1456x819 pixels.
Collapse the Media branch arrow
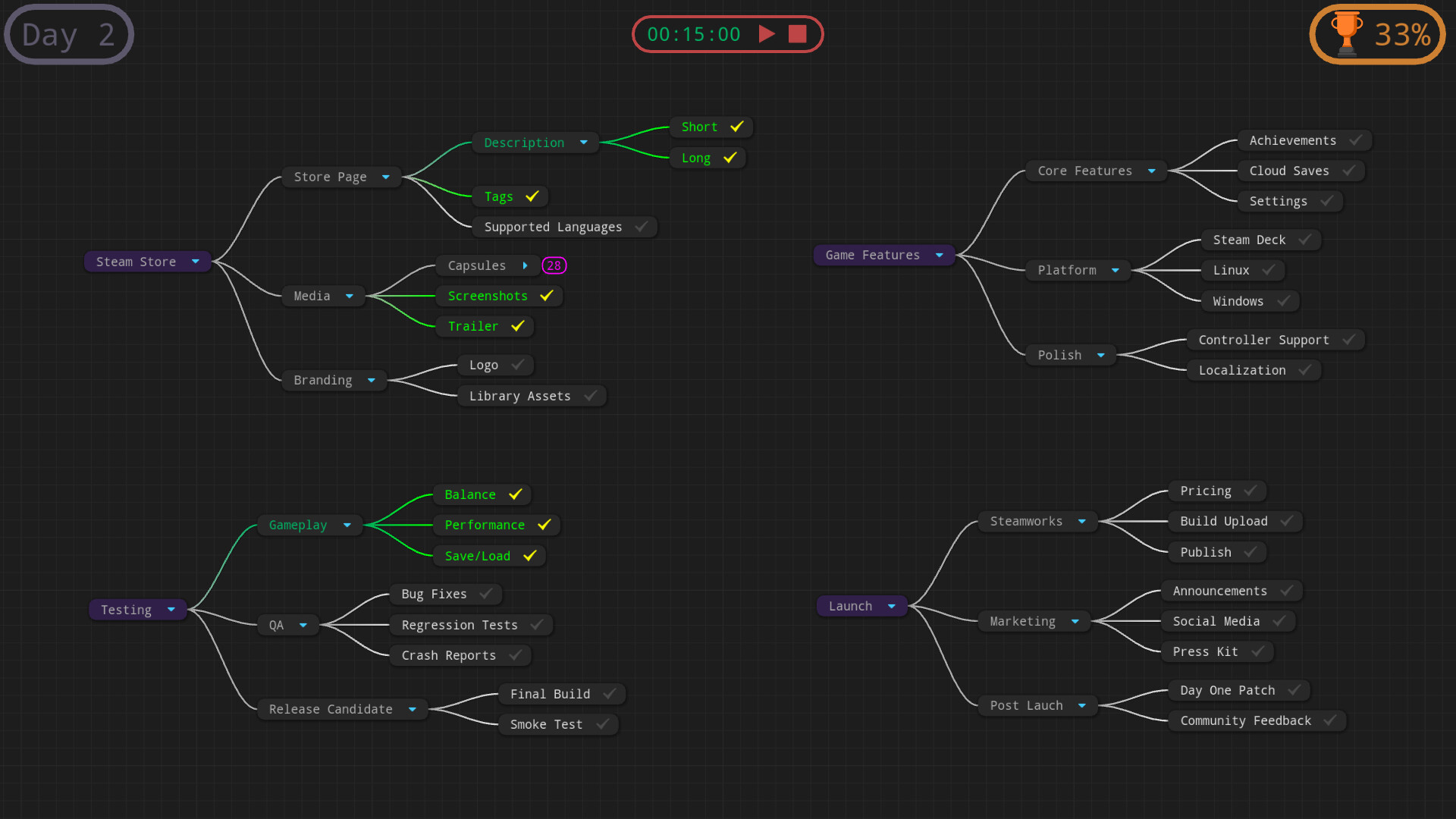pyautogui.click(x=350, y=296)
